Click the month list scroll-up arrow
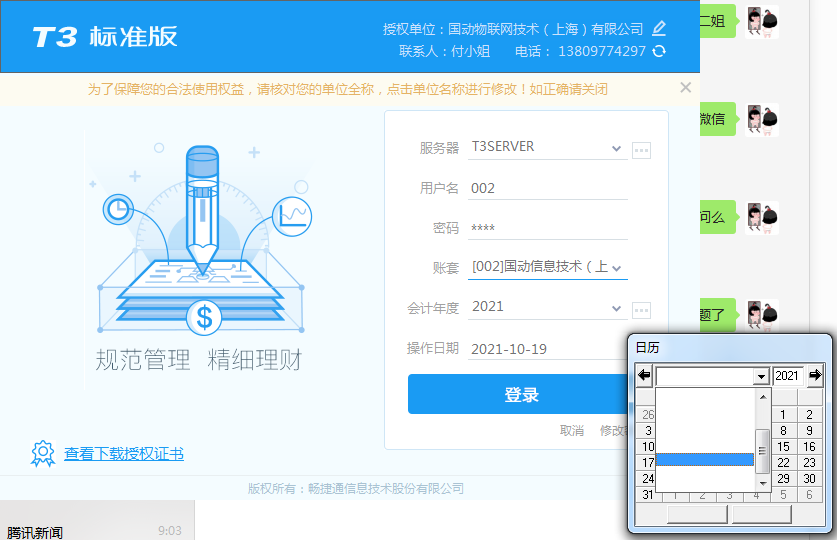This screenshot has width=837, height=540. point(763,396)
